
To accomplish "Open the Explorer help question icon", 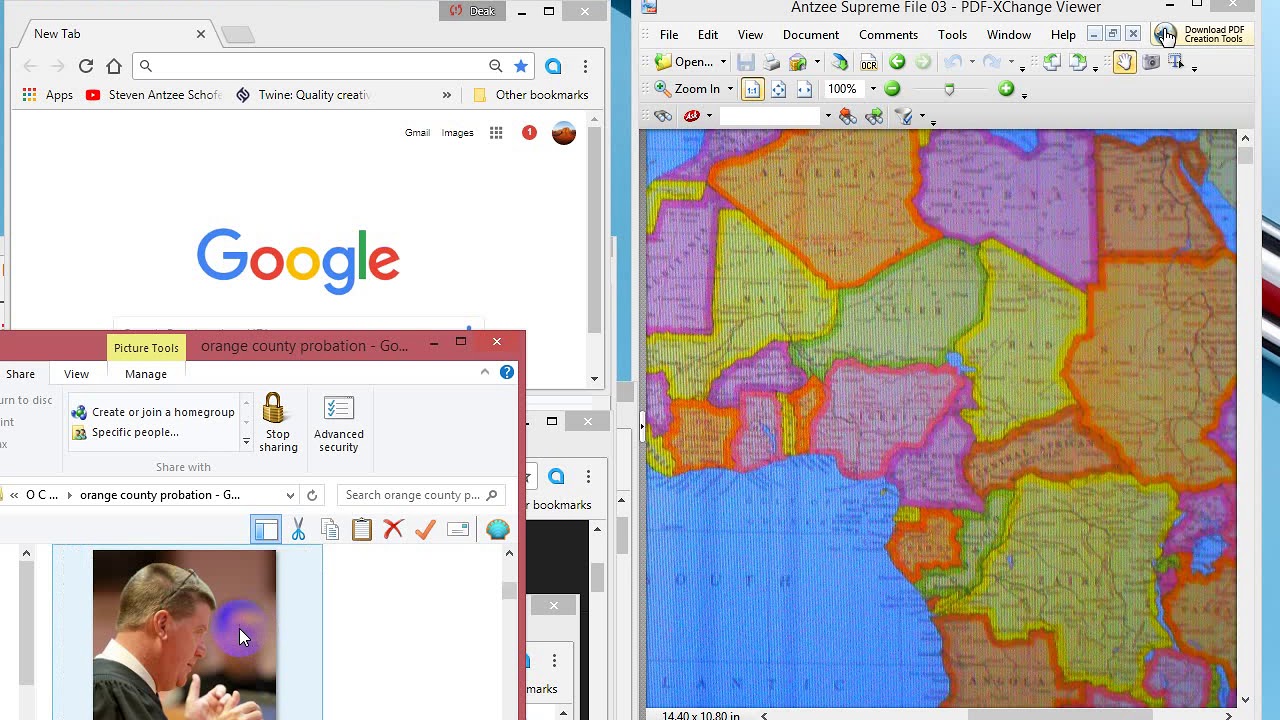I will tap(507, 372).
